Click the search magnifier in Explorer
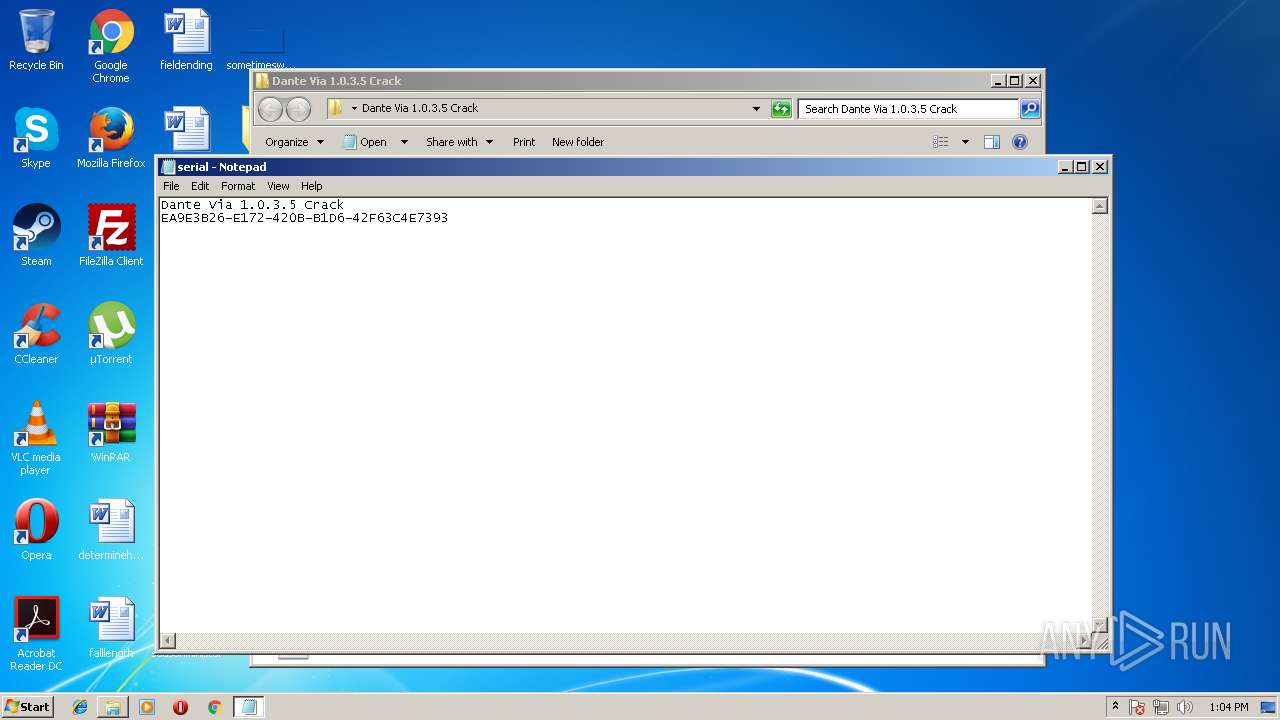 pos(1030,109)
